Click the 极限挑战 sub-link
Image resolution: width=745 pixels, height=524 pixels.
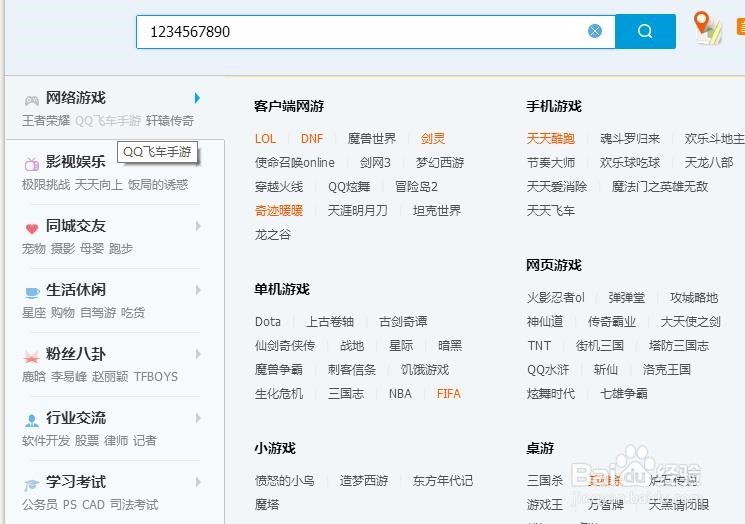pyautogui.click(x=46, y=184)
